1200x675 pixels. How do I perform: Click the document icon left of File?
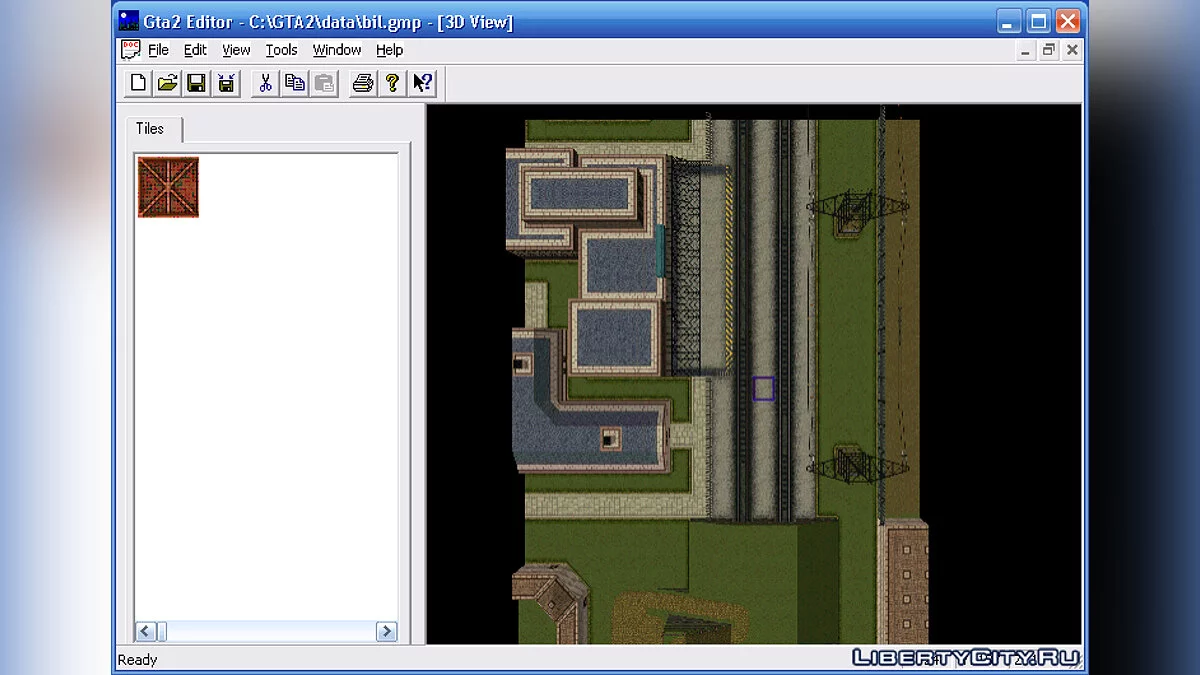tap(130, 50)
